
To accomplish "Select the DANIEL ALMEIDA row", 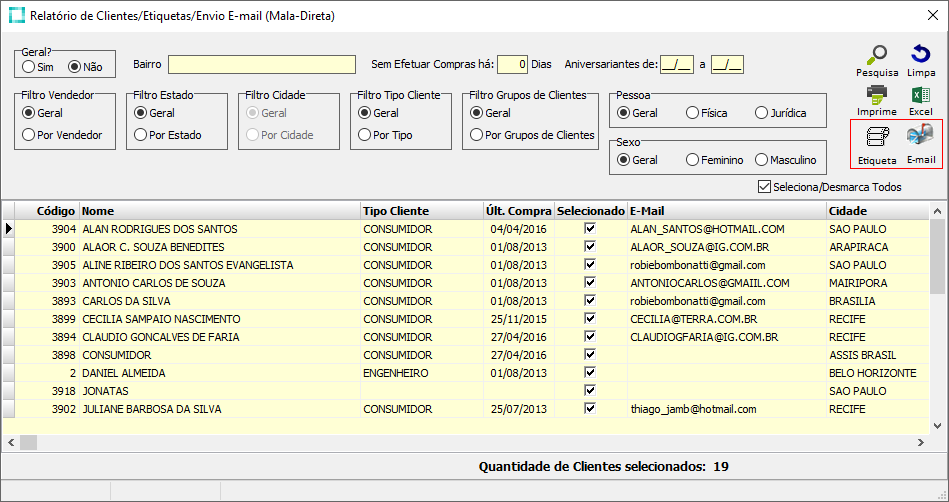I will 220,373.
